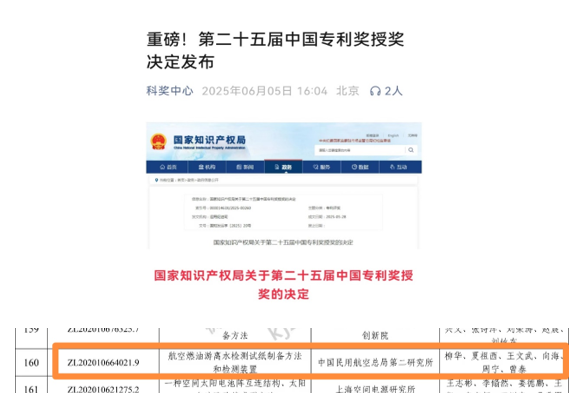Click the 创新院 table cell

pos(375,335)
